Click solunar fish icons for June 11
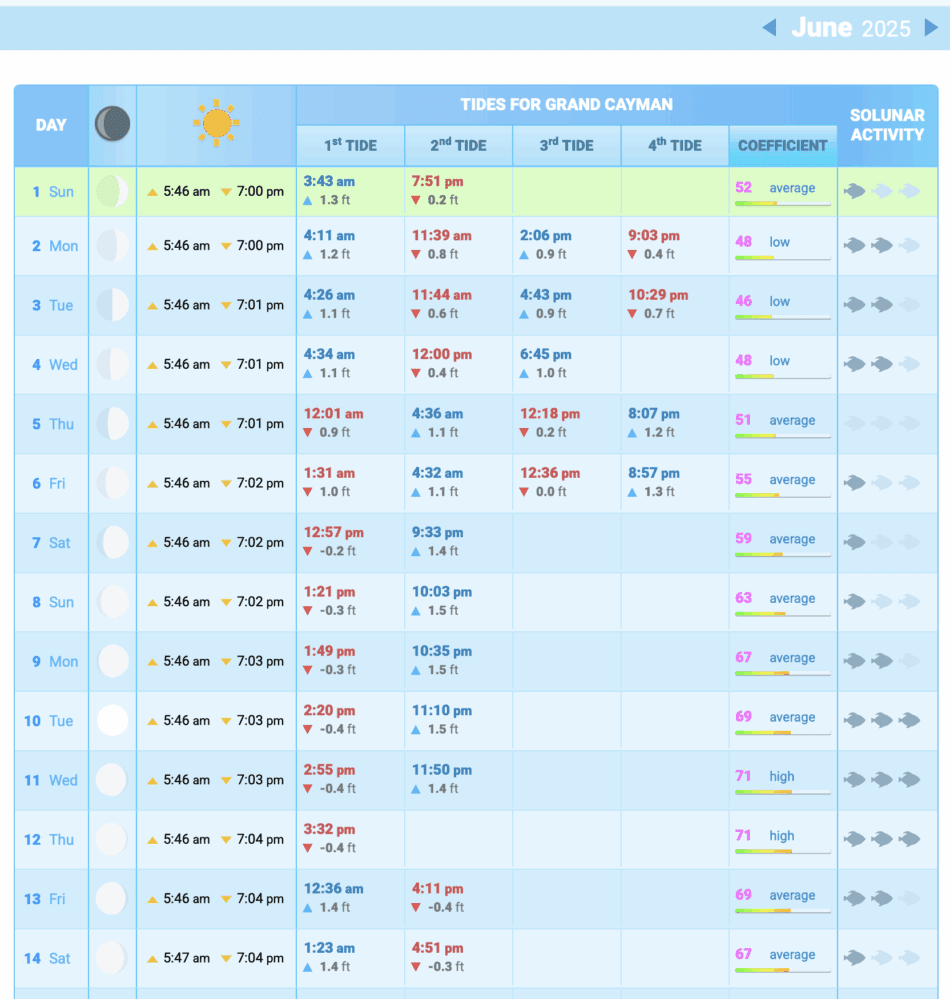The width and height of the screenshot is (950, 999). 881,779
